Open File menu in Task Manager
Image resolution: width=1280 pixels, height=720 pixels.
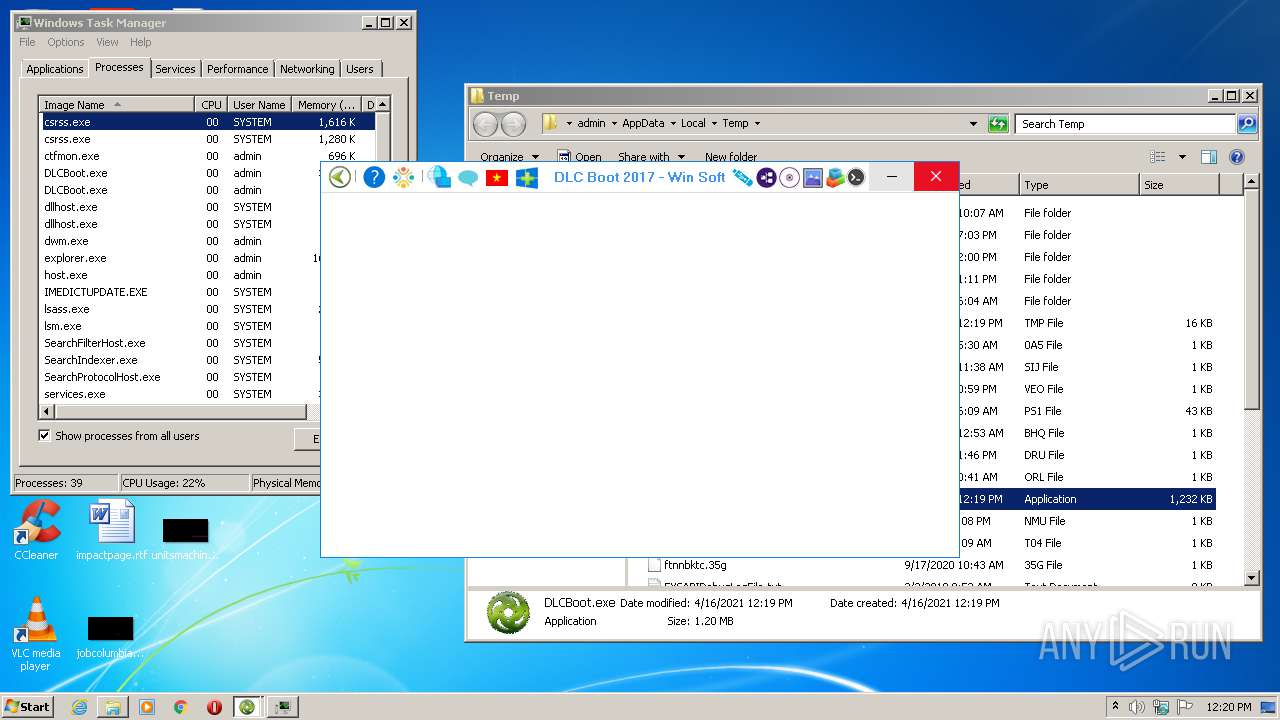click(27, 42)
